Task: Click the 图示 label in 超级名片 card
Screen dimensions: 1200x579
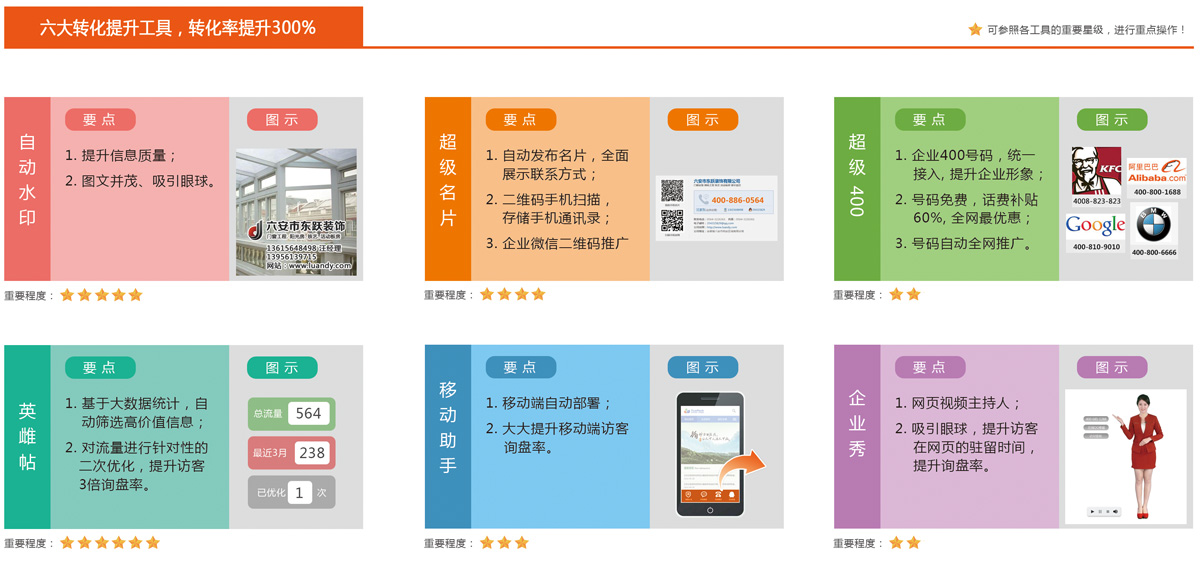Action: point(702,120)
